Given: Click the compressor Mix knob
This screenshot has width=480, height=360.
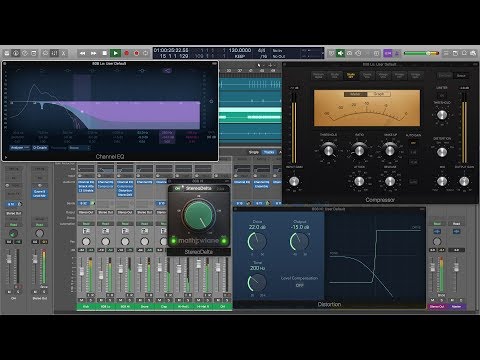Looking at the screenshot, I should click(442, 181).
